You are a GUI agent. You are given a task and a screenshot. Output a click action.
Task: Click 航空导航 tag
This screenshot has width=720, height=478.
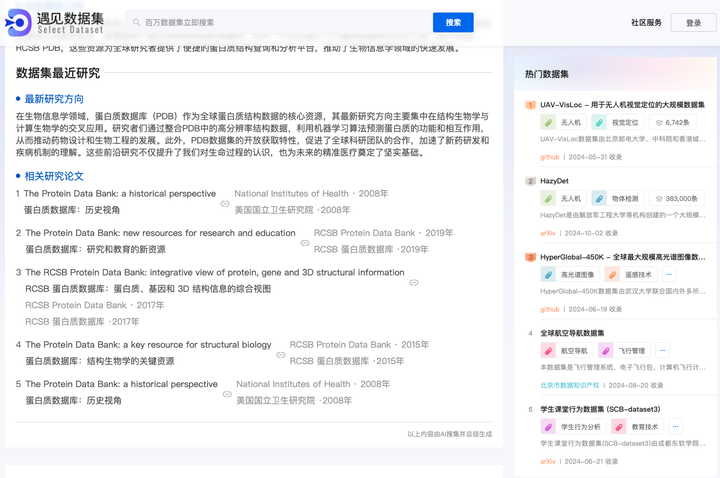click(567, 351)
